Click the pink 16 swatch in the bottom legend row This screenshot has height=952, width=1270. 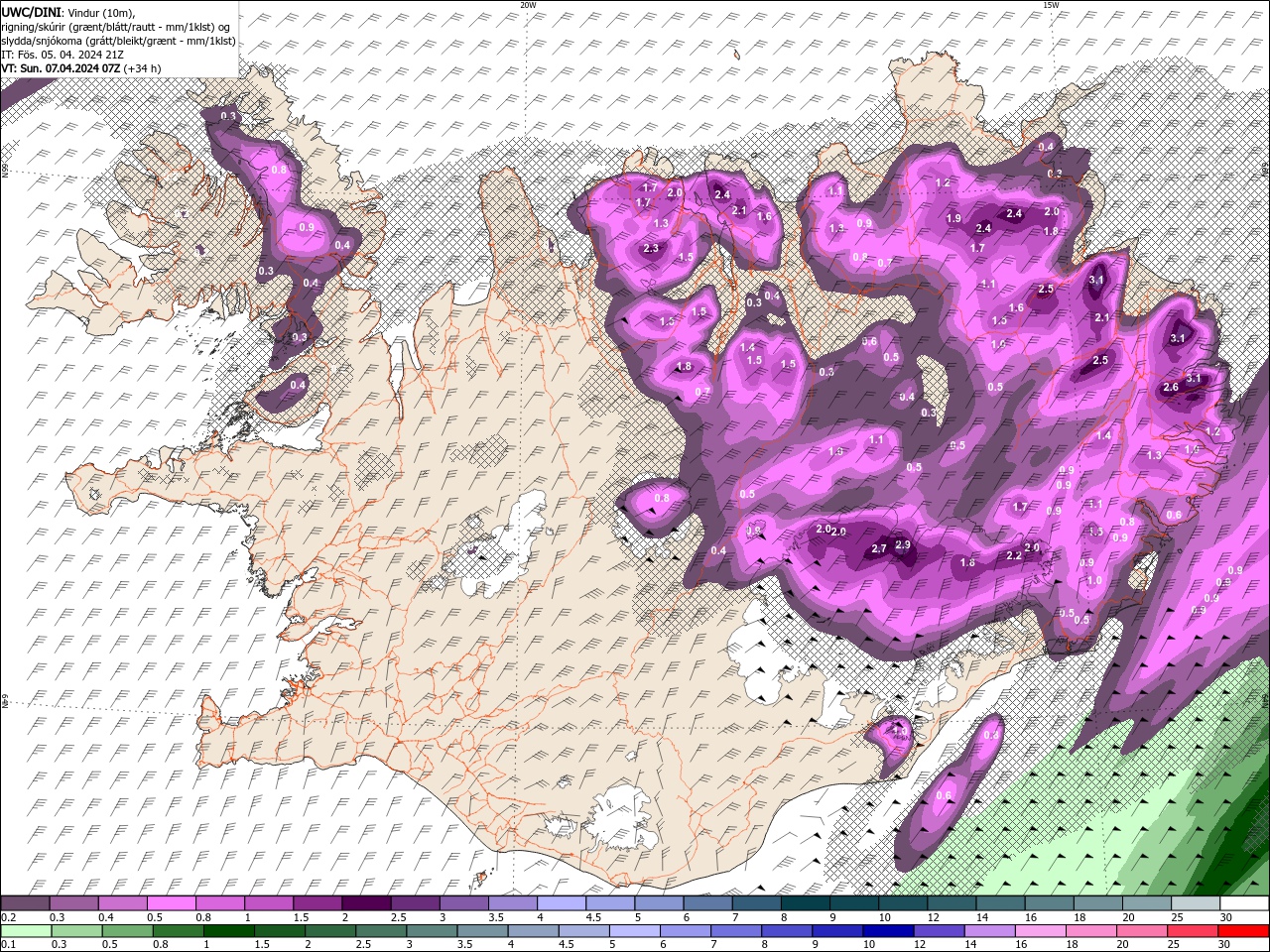1039,931
